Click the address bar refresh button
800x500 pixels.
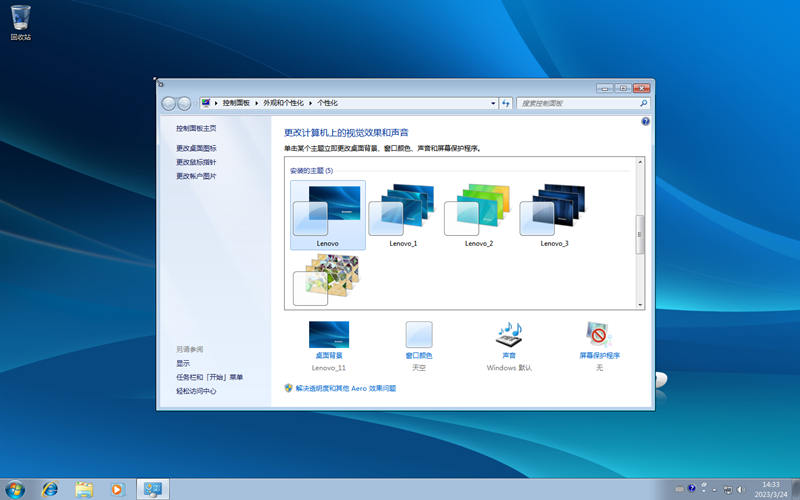pos(506,103)
